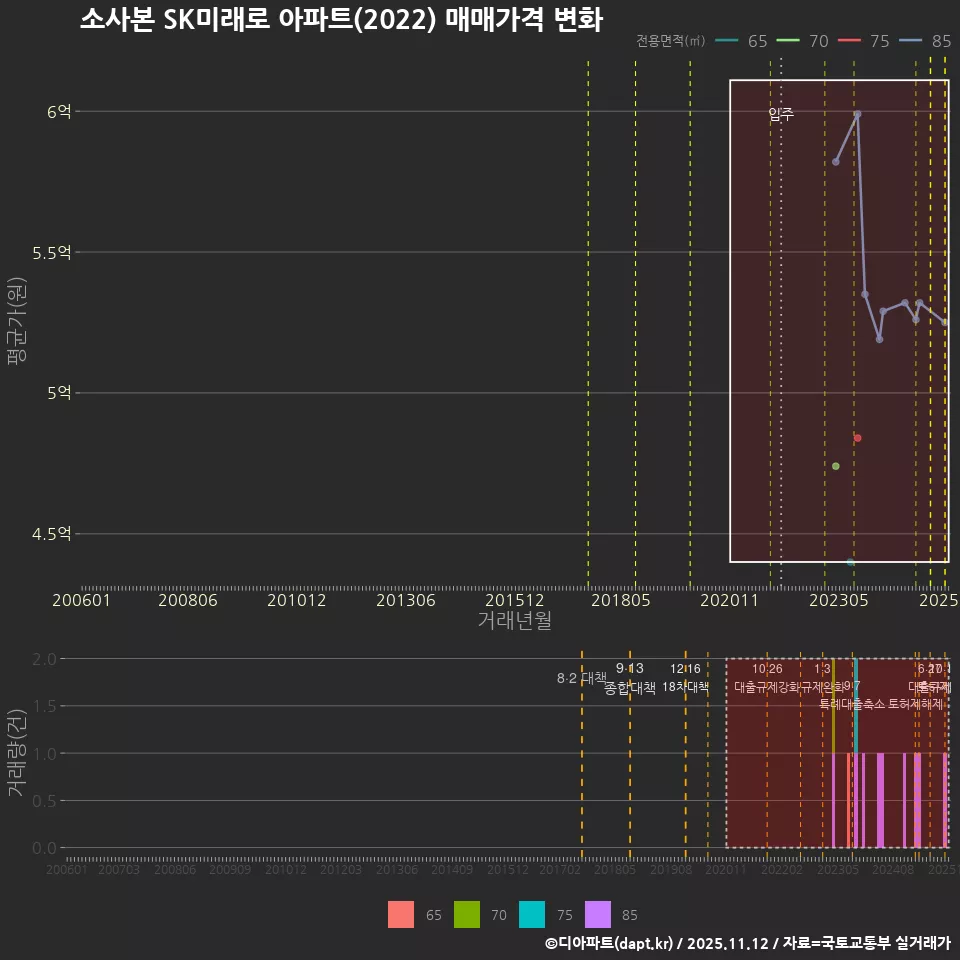Click the blue 85㎡ legend line icon
This screenshot has width=960, height=960.
coord(909,41)
